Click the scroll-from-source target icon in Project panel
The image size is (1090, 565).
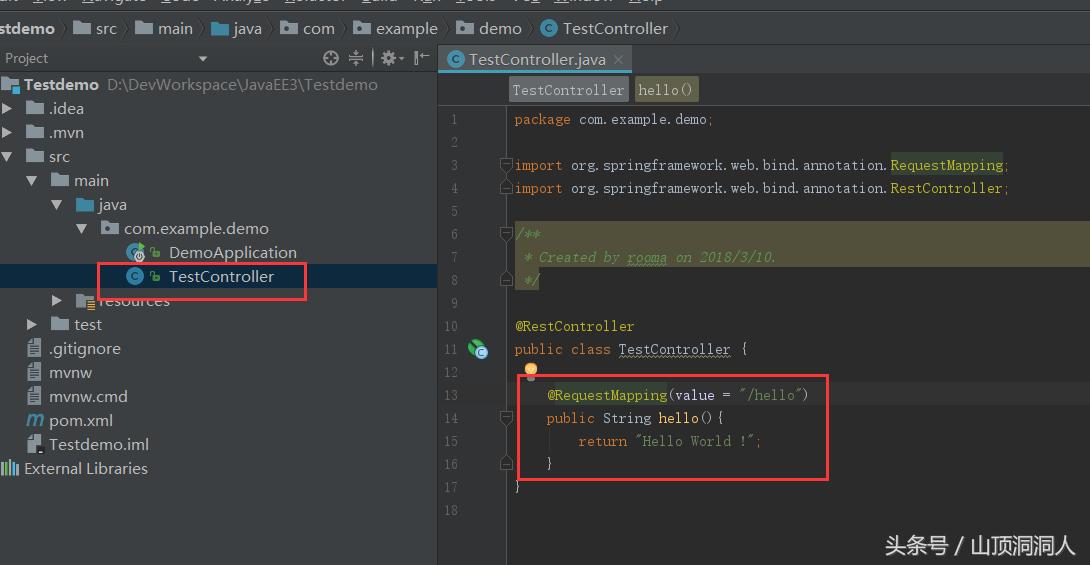331,58
